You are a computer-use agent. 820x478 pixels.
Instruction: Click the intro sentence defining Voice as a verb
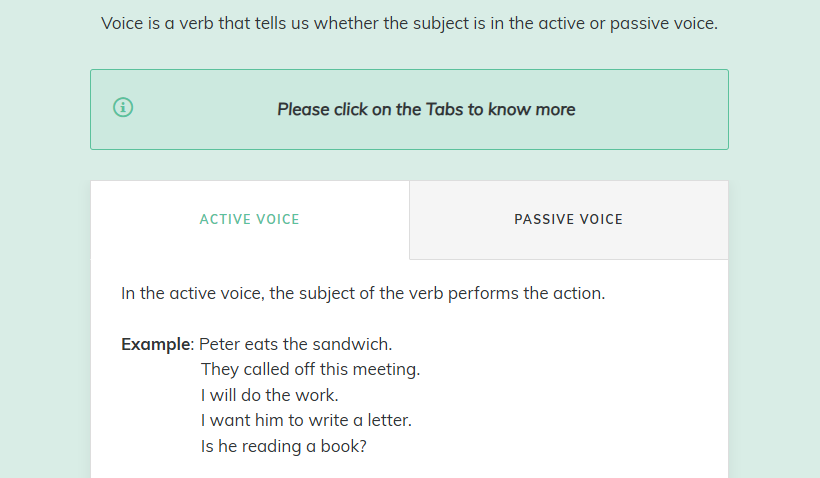click(409, 23)
